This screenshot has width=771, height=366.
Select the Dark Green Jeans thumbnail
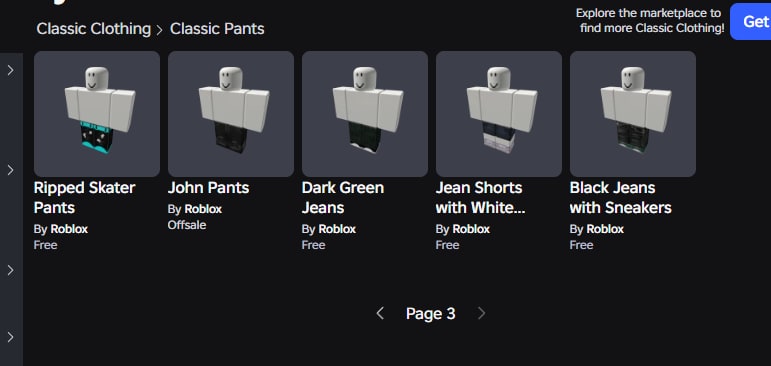click(365, 114)
